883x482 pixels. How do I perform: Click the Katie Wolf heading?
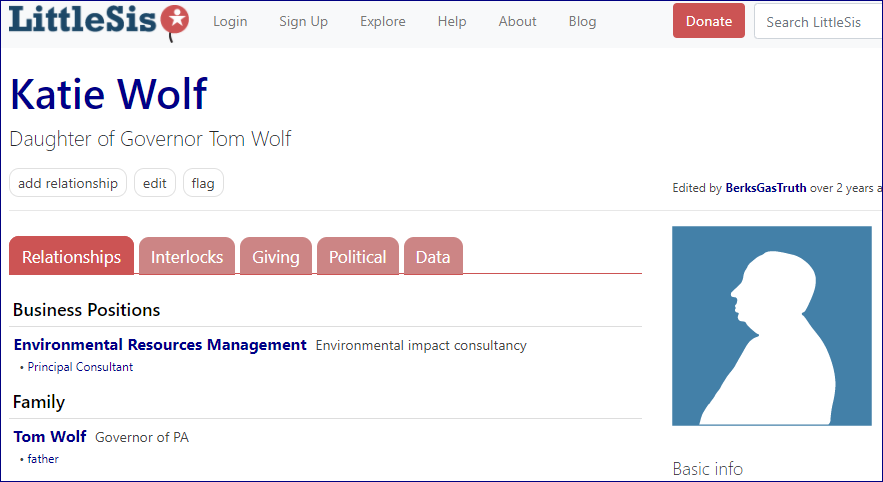tap(109, 93)
